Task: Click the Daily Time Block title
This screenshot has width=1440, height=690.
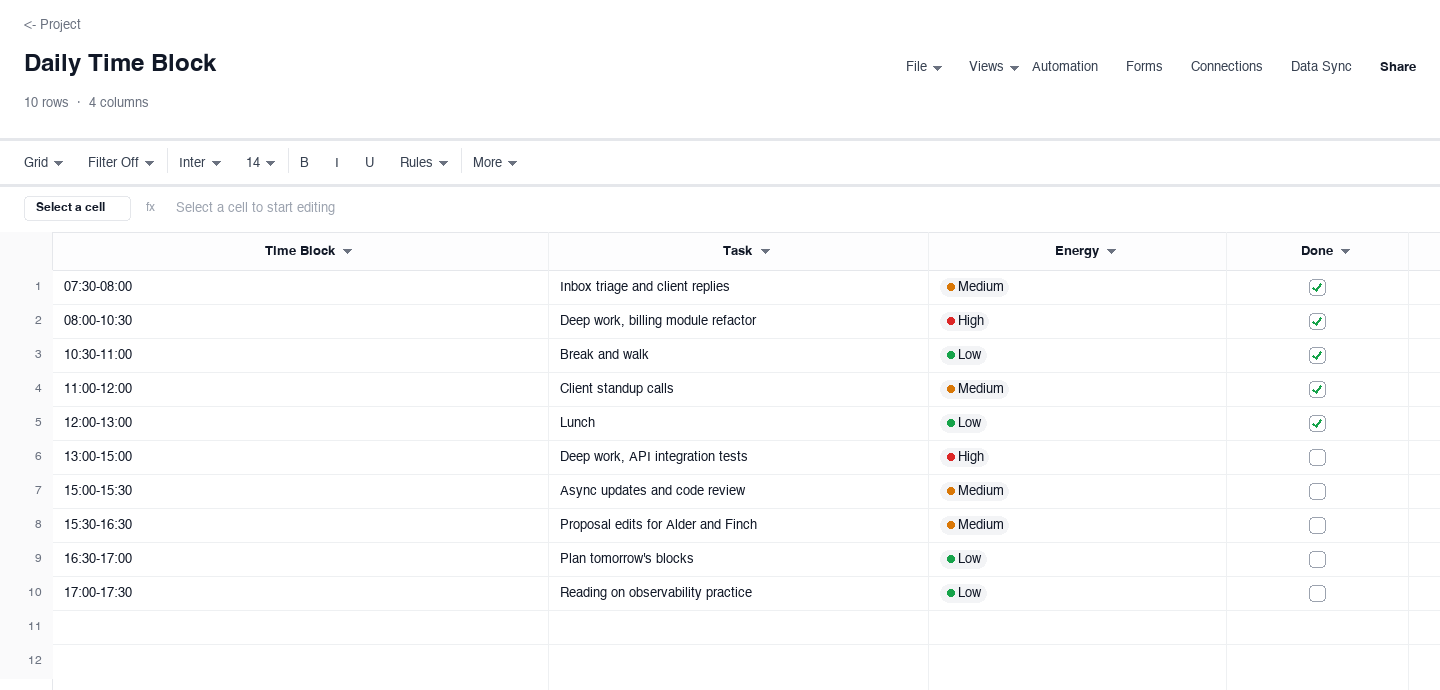Action: 120,63
